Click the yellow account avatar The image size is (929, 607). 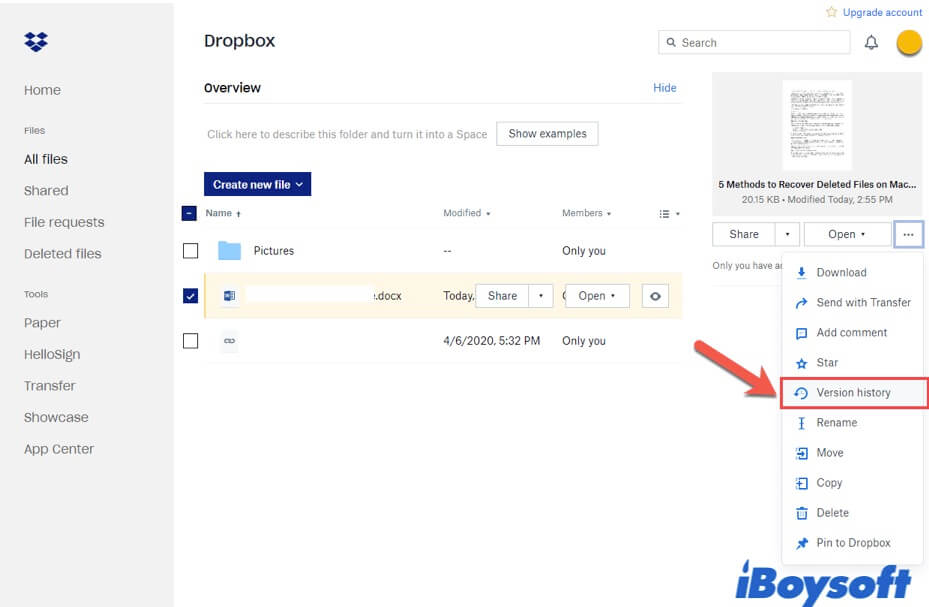[x=909, y=43]
